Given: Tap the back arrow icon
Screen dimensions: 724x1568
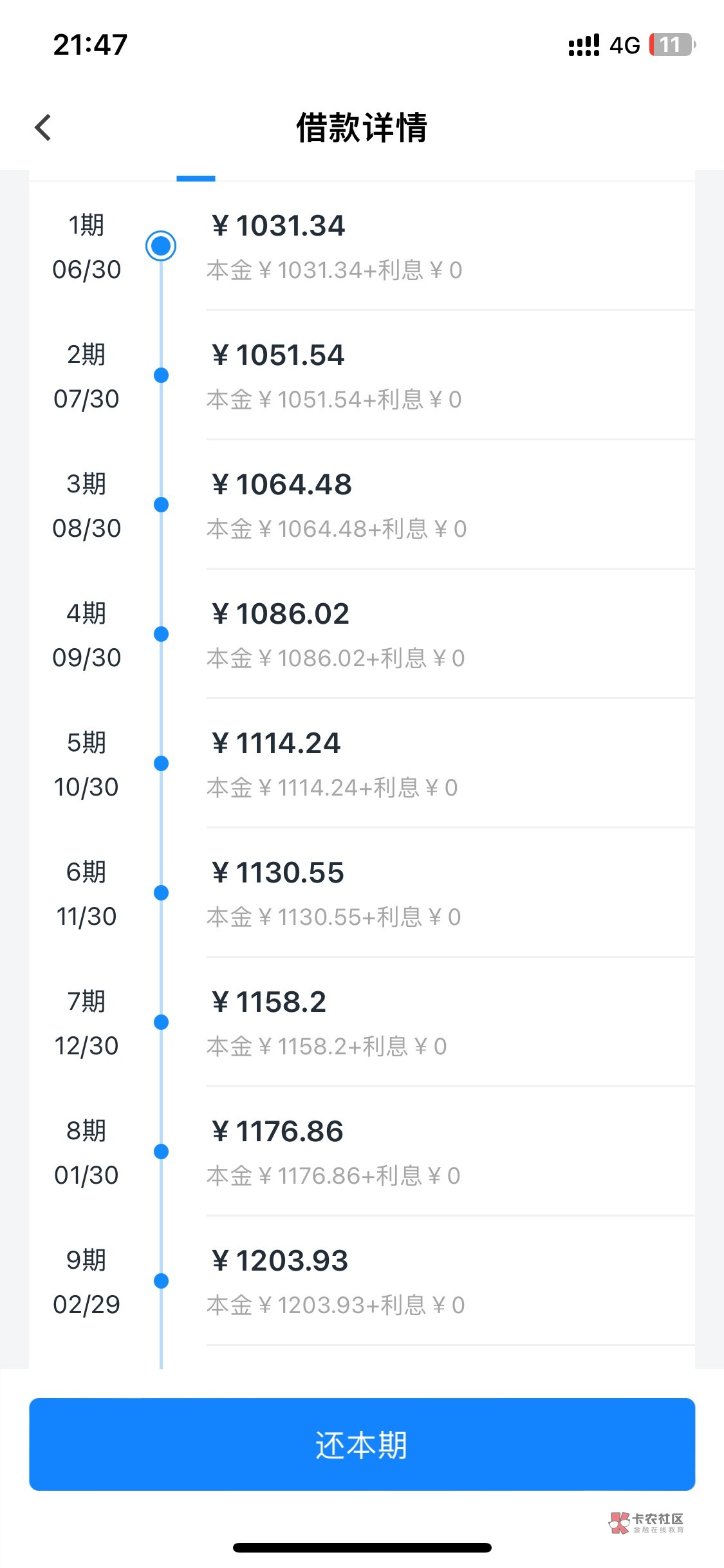Looking at the screenshot, I should (x=43, y=127).
